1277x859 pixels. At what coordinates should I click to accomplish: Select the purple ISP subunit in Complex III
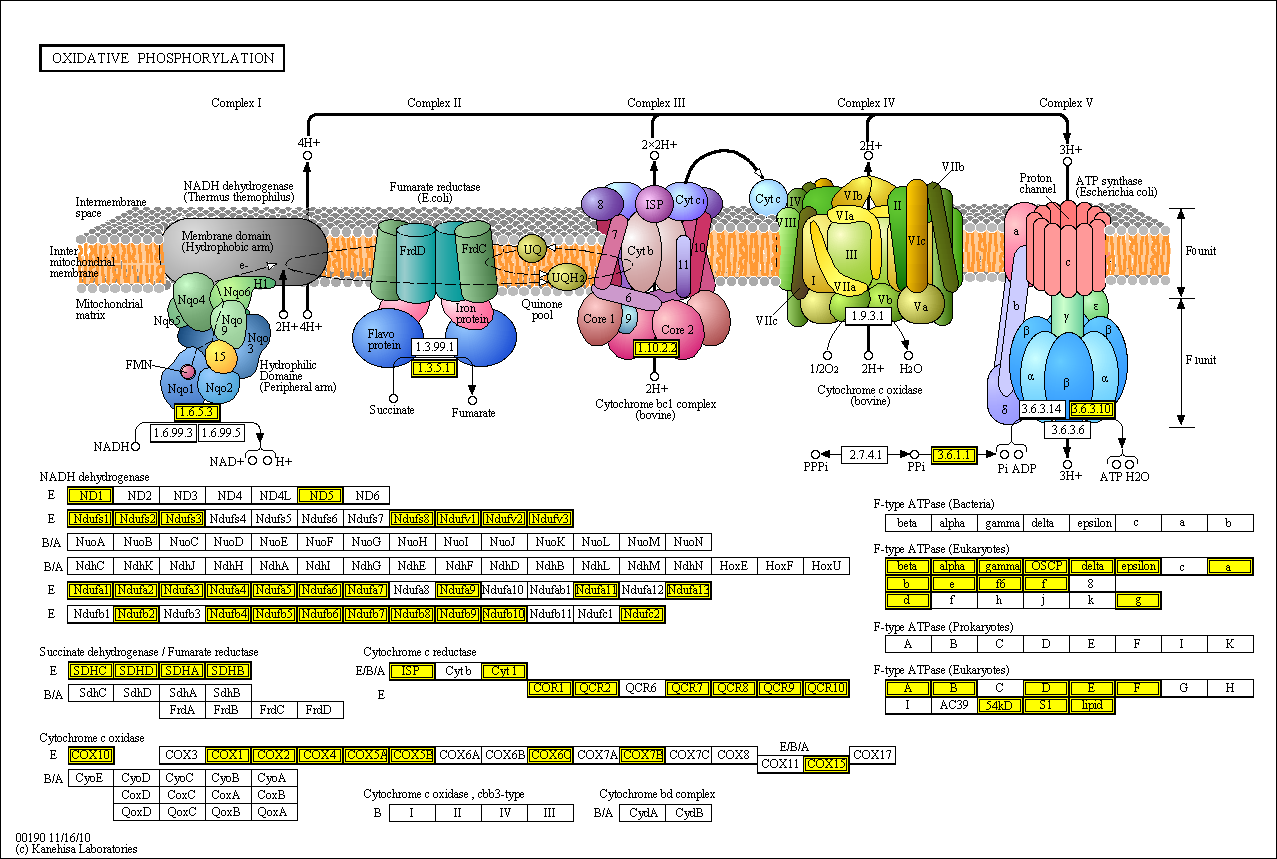[x=654, y=205]
